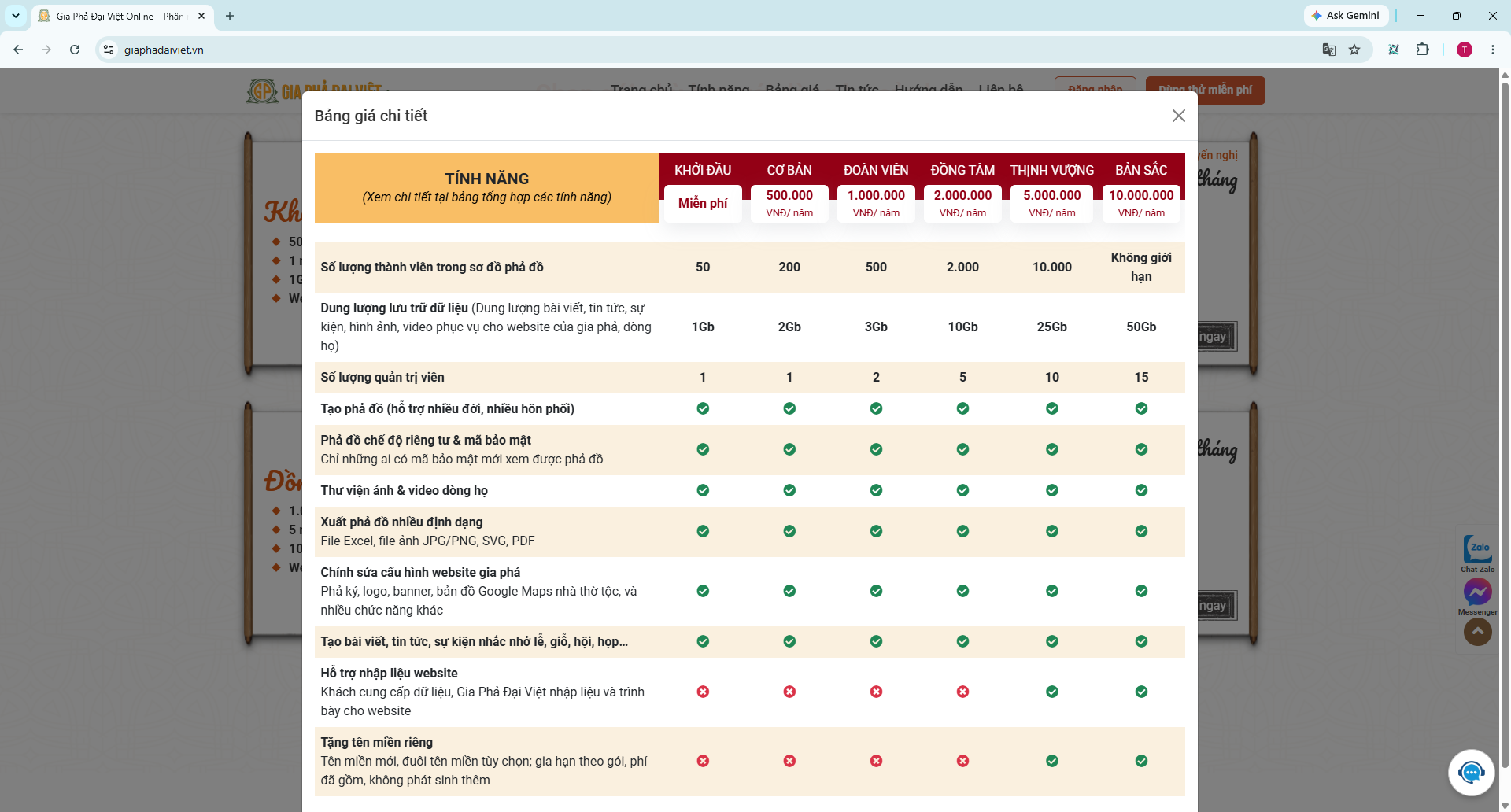
Task: Click the Không giới hạn members cell
Action: (1141, 267)
